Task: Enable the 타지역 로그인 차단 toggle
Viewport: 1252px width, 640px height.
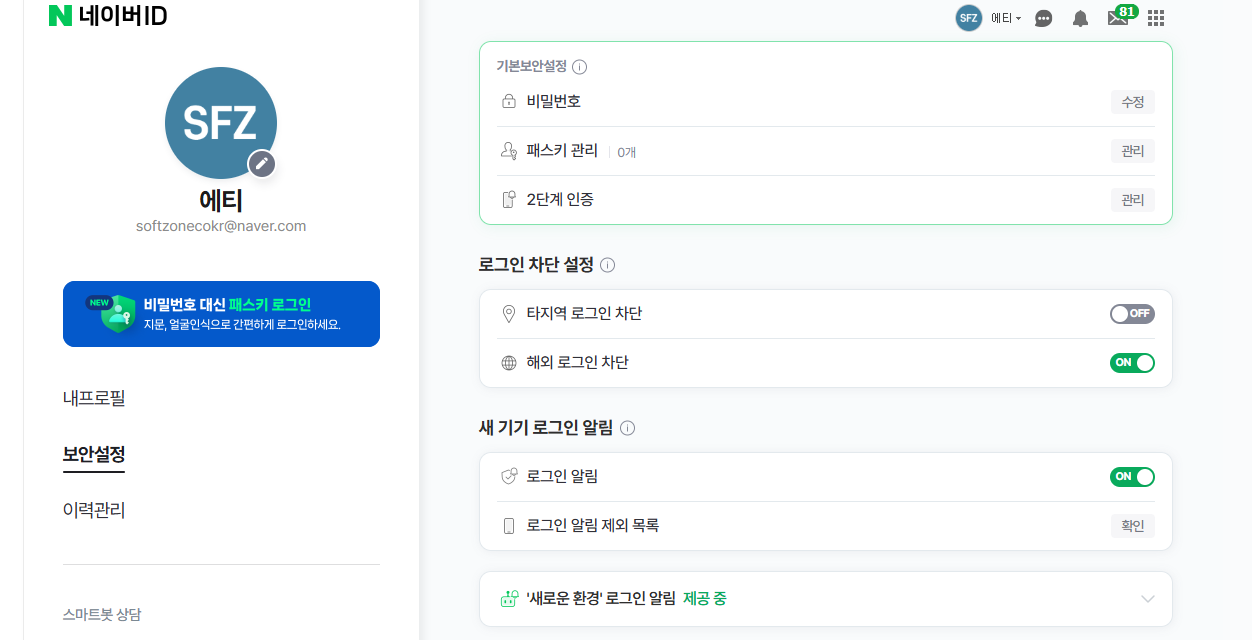Action: tap(1132, 314)
